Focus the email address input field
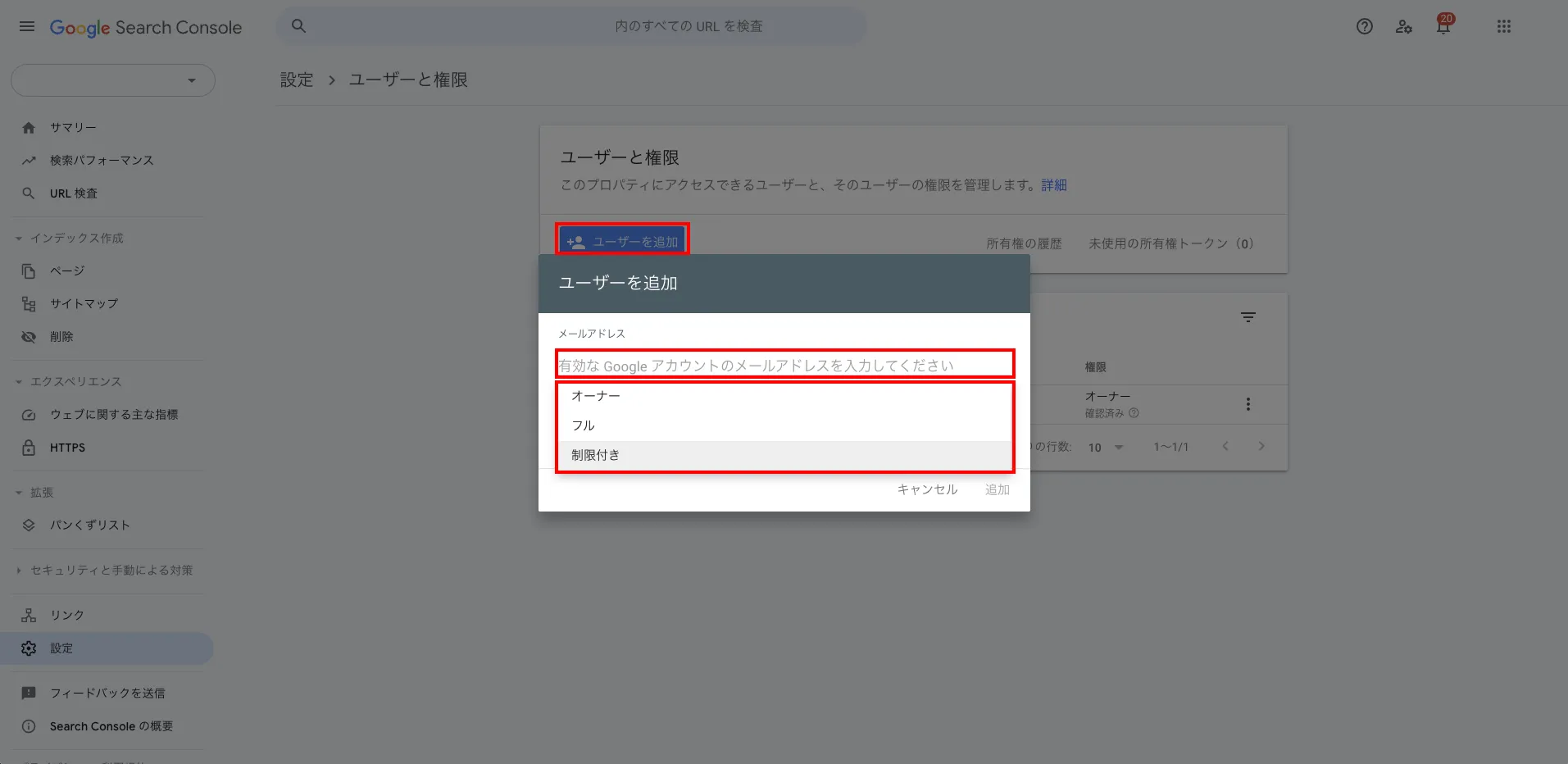 coord(785,365)
